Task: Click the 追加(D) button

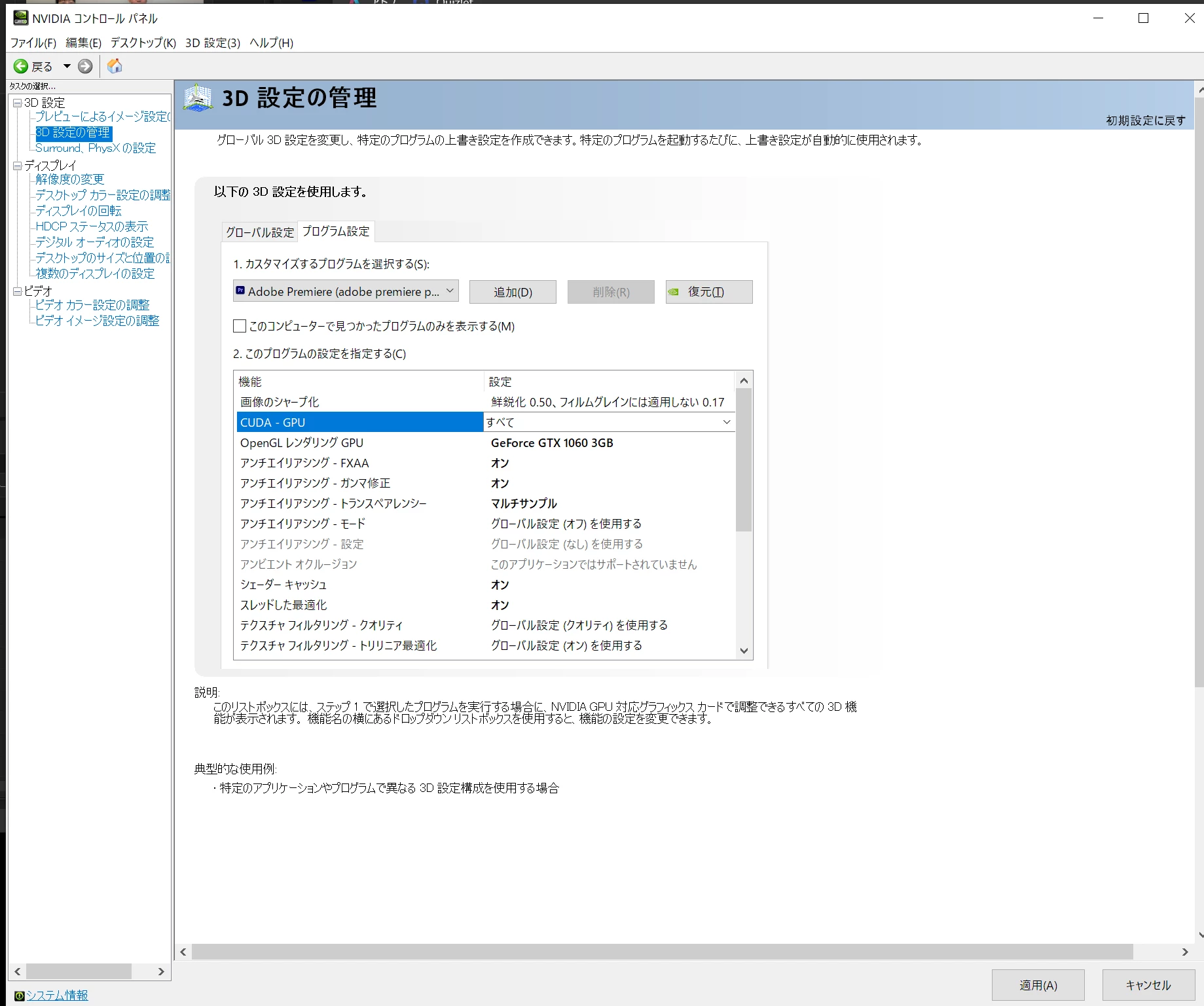Action: 513,292
